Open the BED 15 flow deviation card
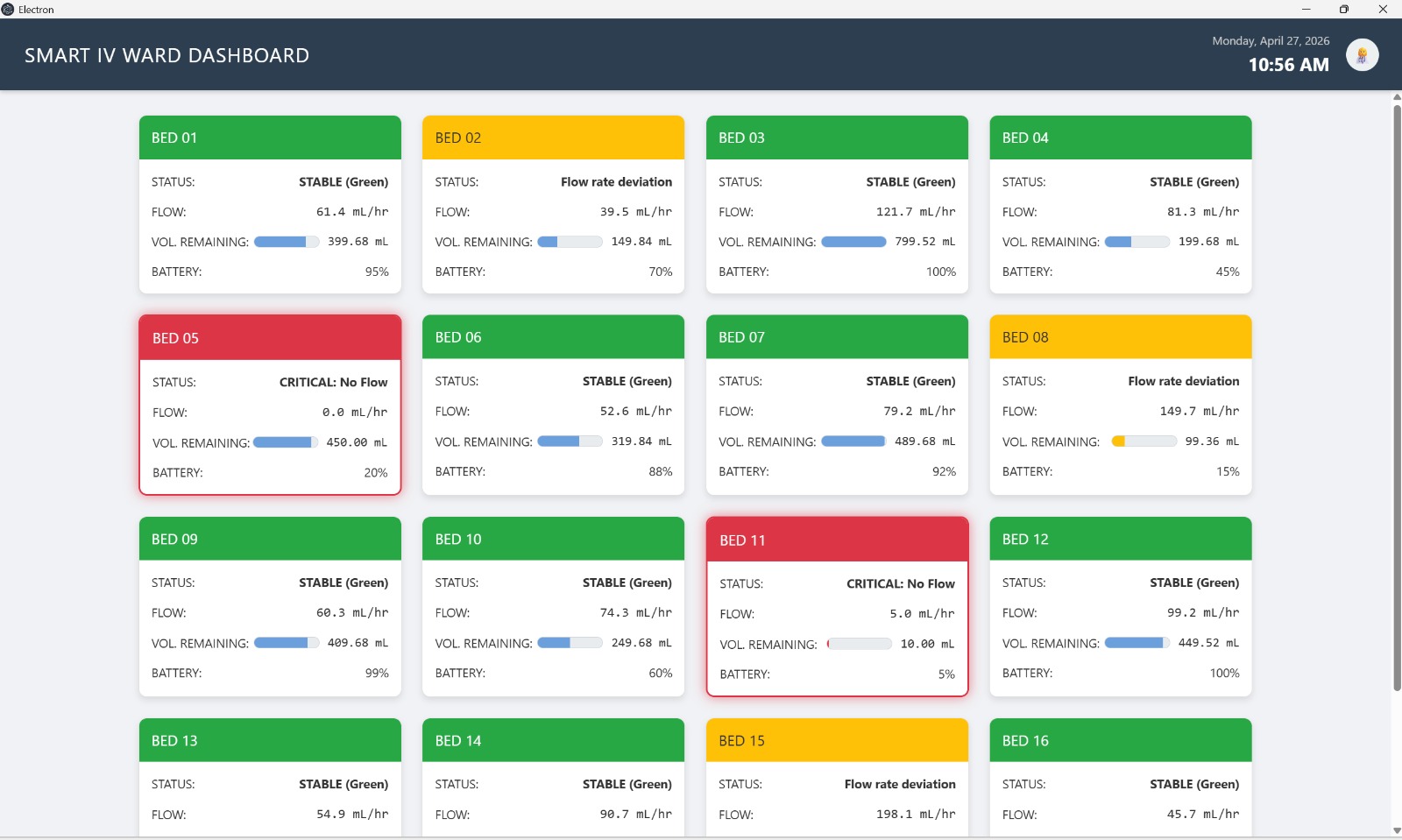The width and height of the screenshot is (1402, 840). coord(837,740)
